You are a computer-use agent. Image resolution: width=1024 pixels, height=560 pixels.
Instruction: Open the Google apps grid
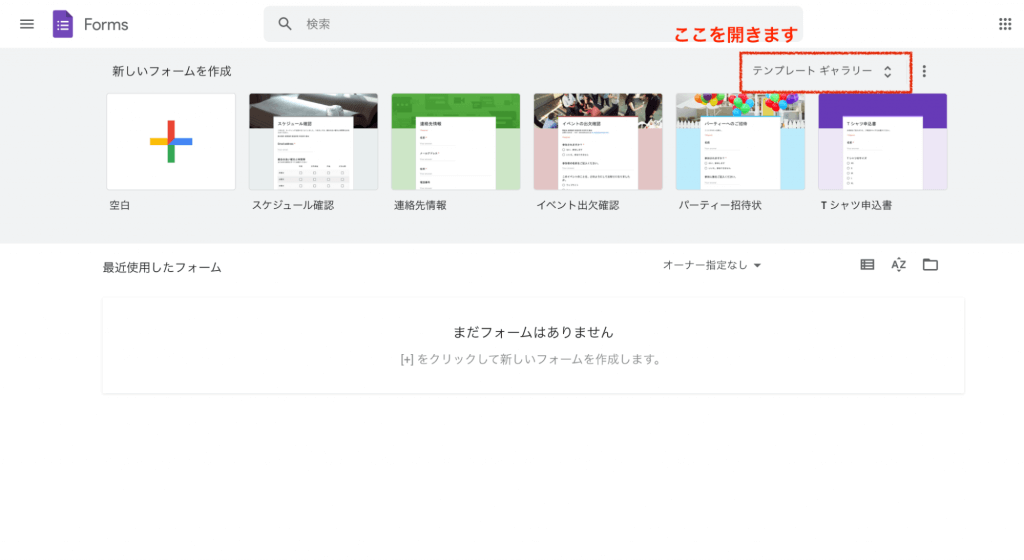pyautogui.click(x=1005, y=24)
